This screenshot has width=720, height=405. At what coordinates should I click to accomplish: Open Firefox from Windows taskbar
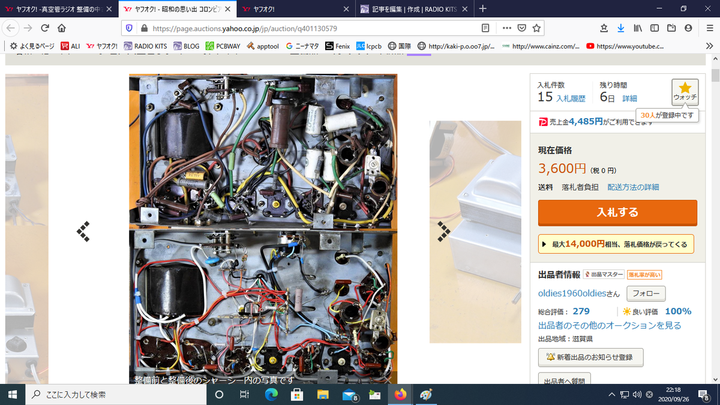[x=399, y=395]
